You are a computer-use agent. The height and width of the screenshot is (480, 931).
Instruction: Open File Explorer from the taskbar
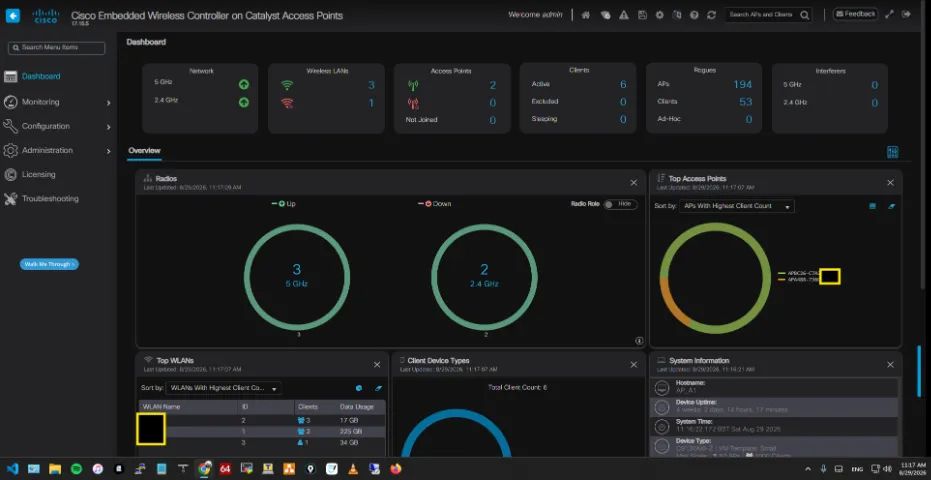coord(55,469)
